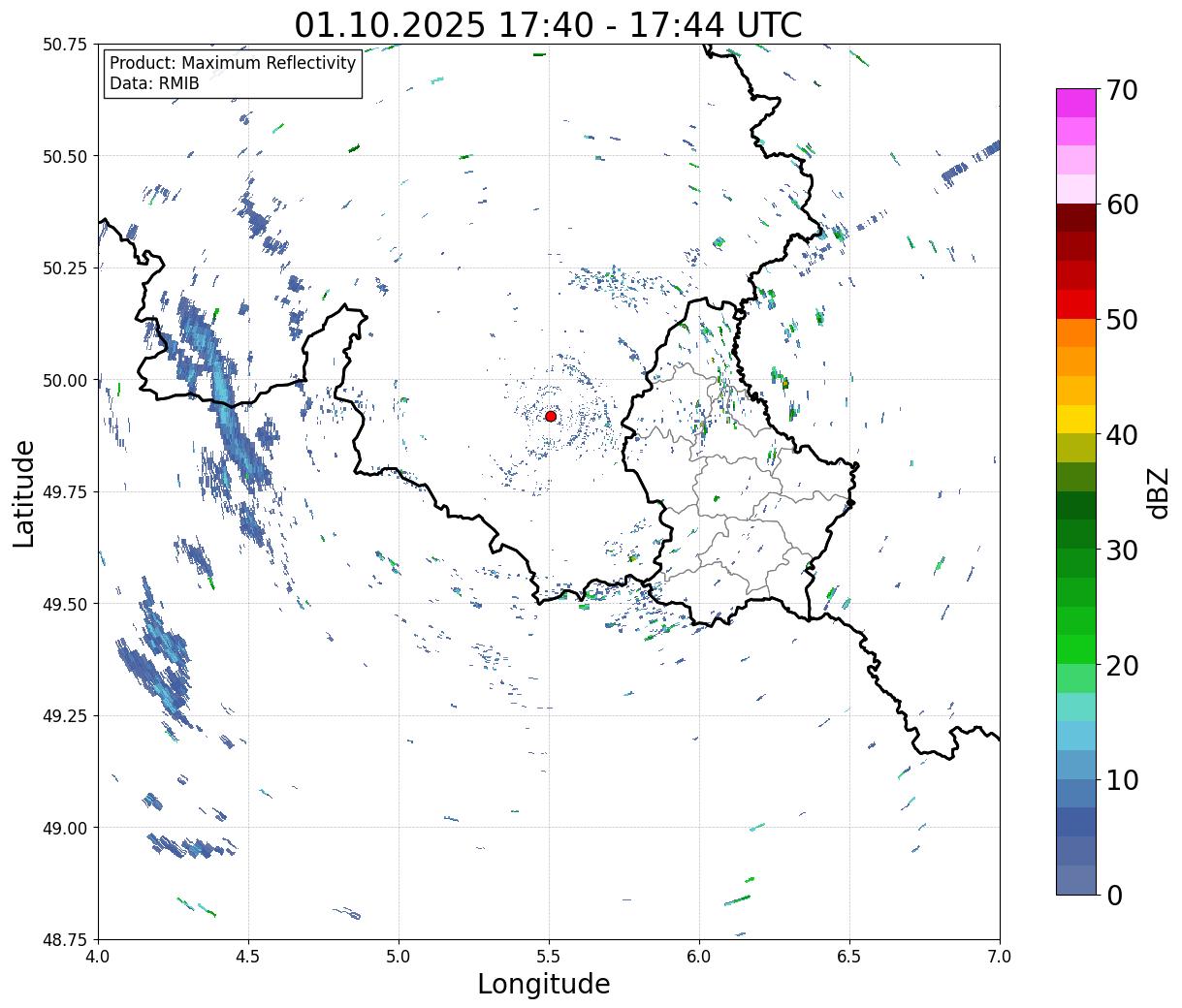Click the 5.5 longitude tick label
The width and height of the screenshot is (1182, 1008).
pos(549,957)
